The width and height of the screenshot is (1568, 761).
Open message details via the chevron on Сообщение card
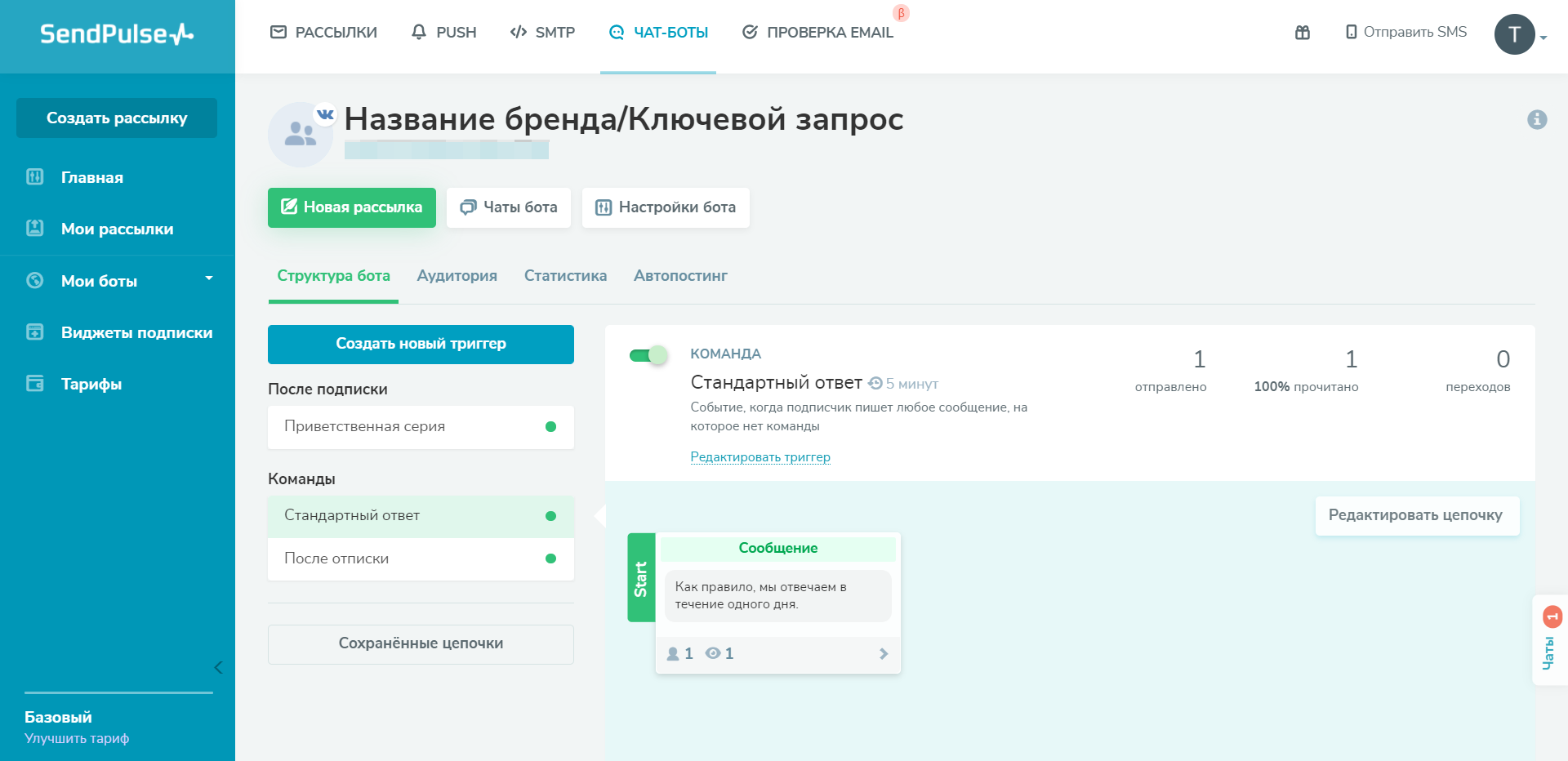pyautogui.click(x=884, y=653)
